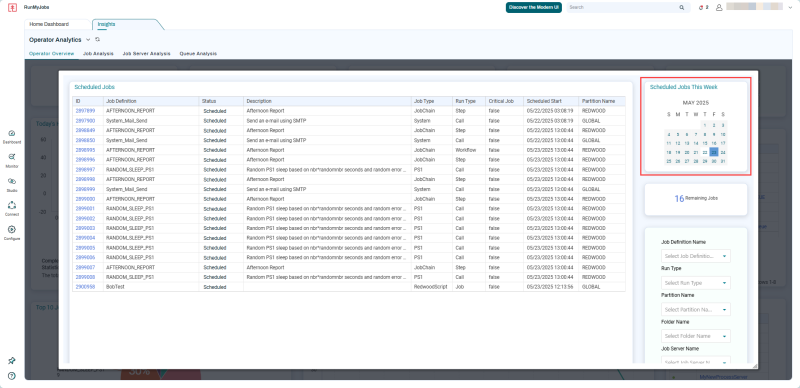The width and height of the screenshot is (800, 388).
Task: Select May 14 in the calendar
Action: click(696, 143)
